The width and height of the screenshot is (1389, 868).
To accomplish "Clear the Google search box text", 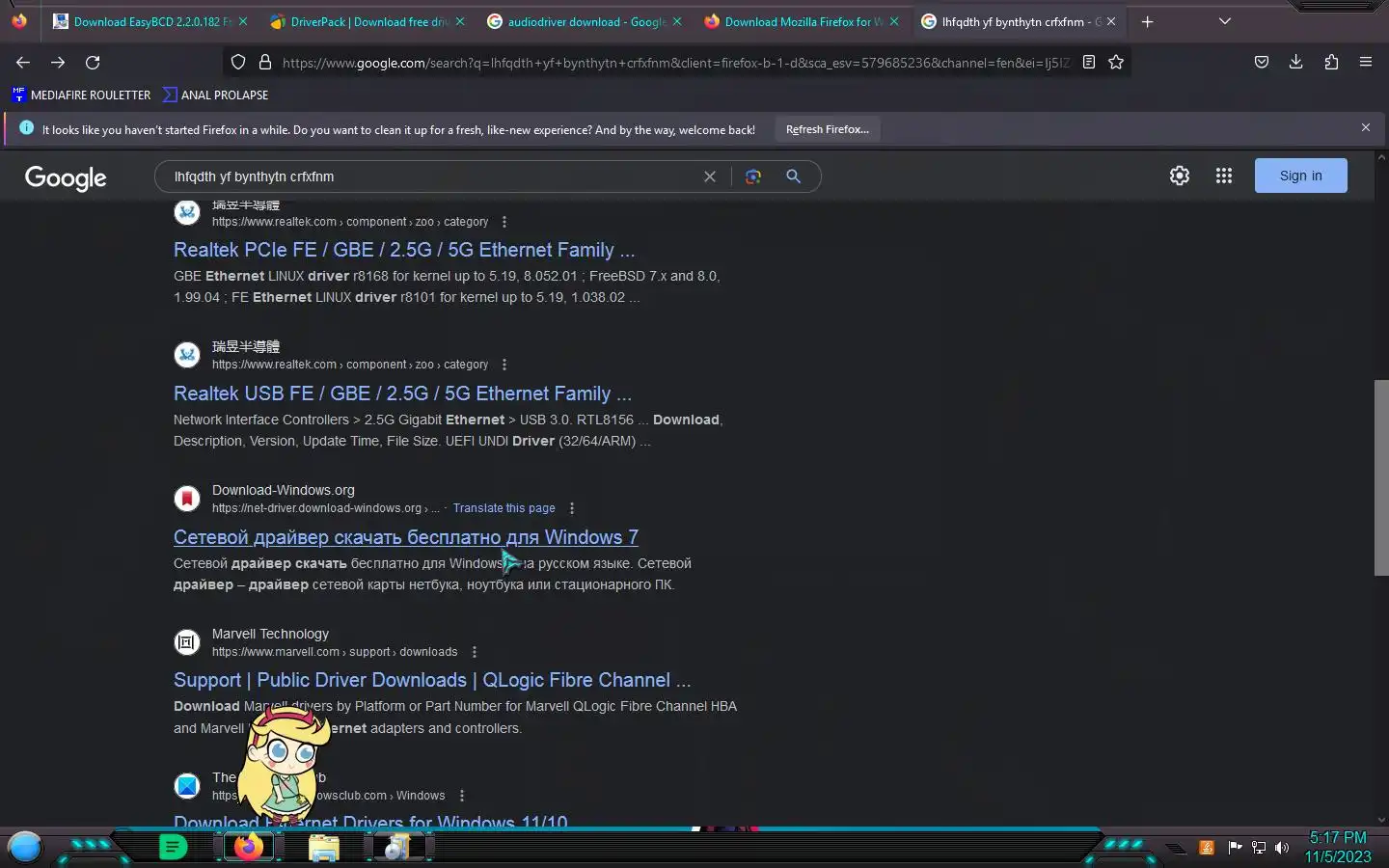I will pos(710,176).
